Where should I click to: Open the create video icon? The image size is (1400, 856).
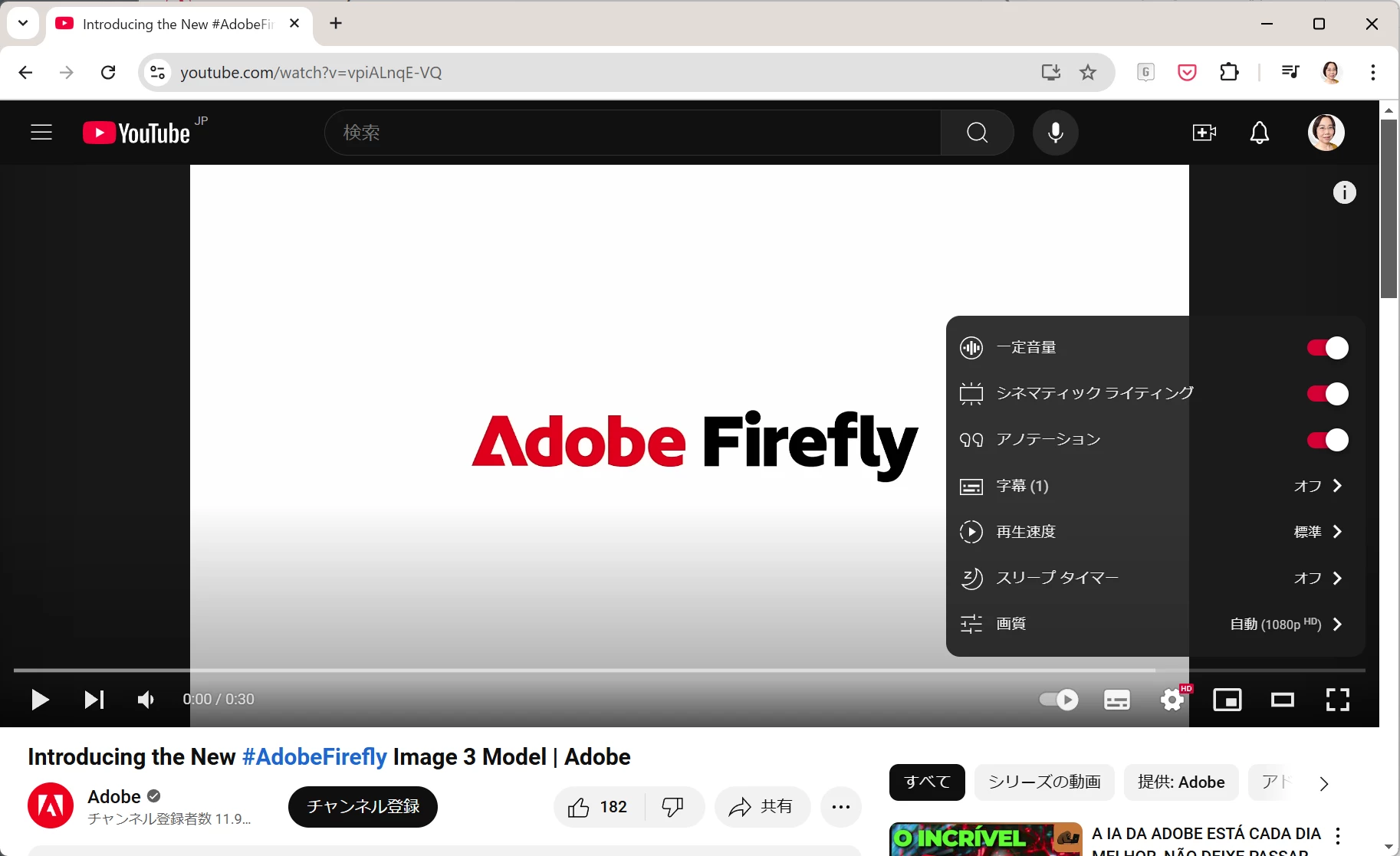click(1204, 133)
